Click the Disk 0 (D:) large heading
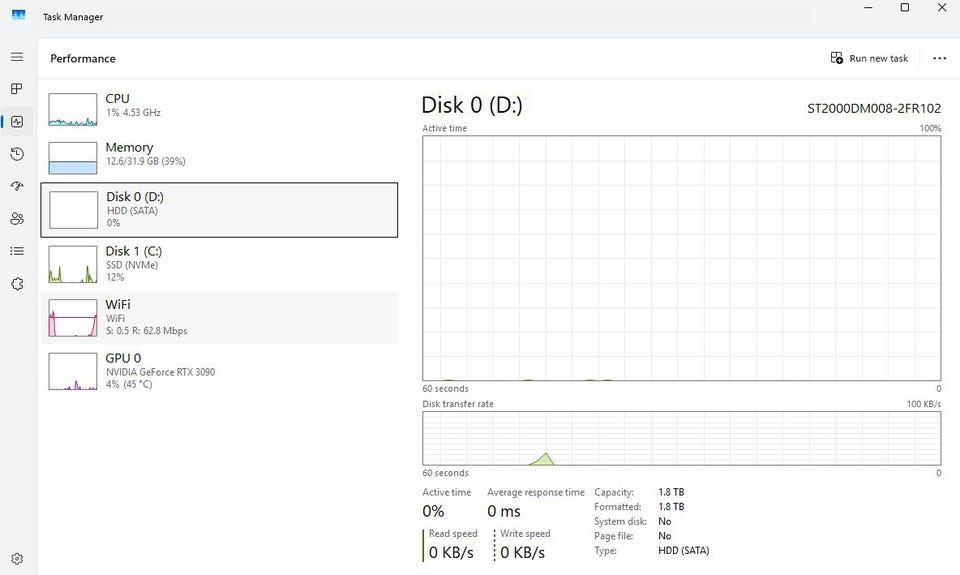Screen dimensions: 960x575 472,105
